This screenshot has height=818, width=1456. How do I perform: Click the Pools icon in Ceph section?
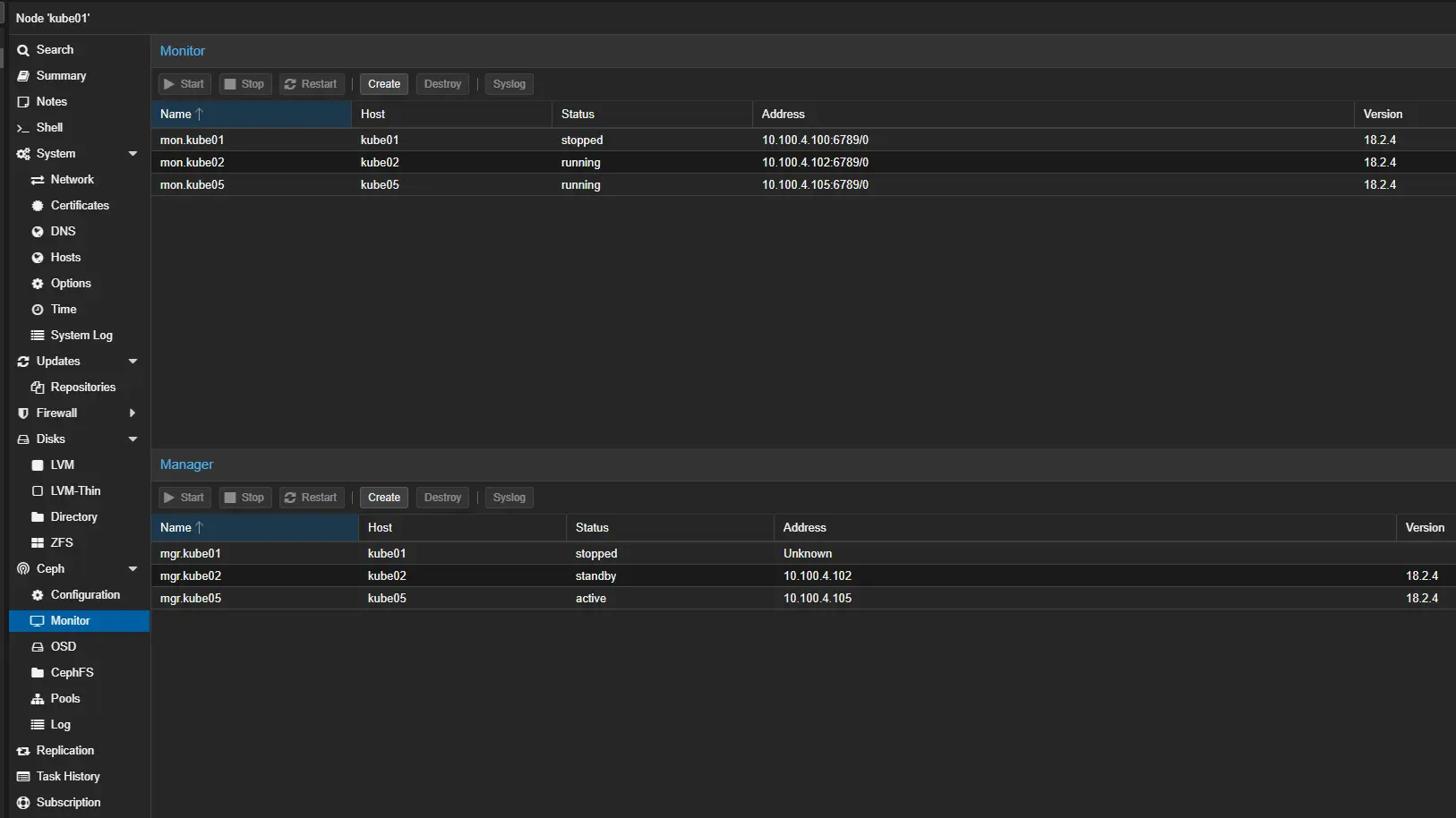38,699
